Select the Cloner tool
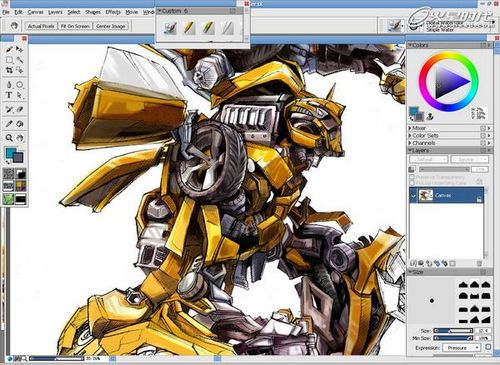The width and height of the screenshot is (500, 365). coord(9,109)
